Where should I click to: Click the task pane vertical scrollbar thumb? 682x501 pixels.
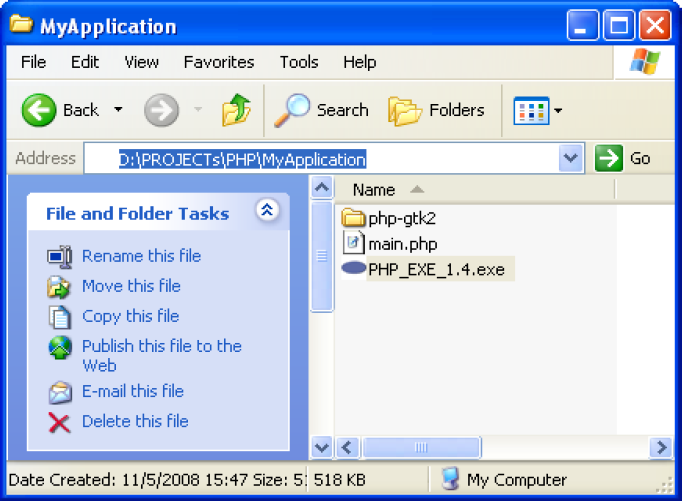pos(322,256)
